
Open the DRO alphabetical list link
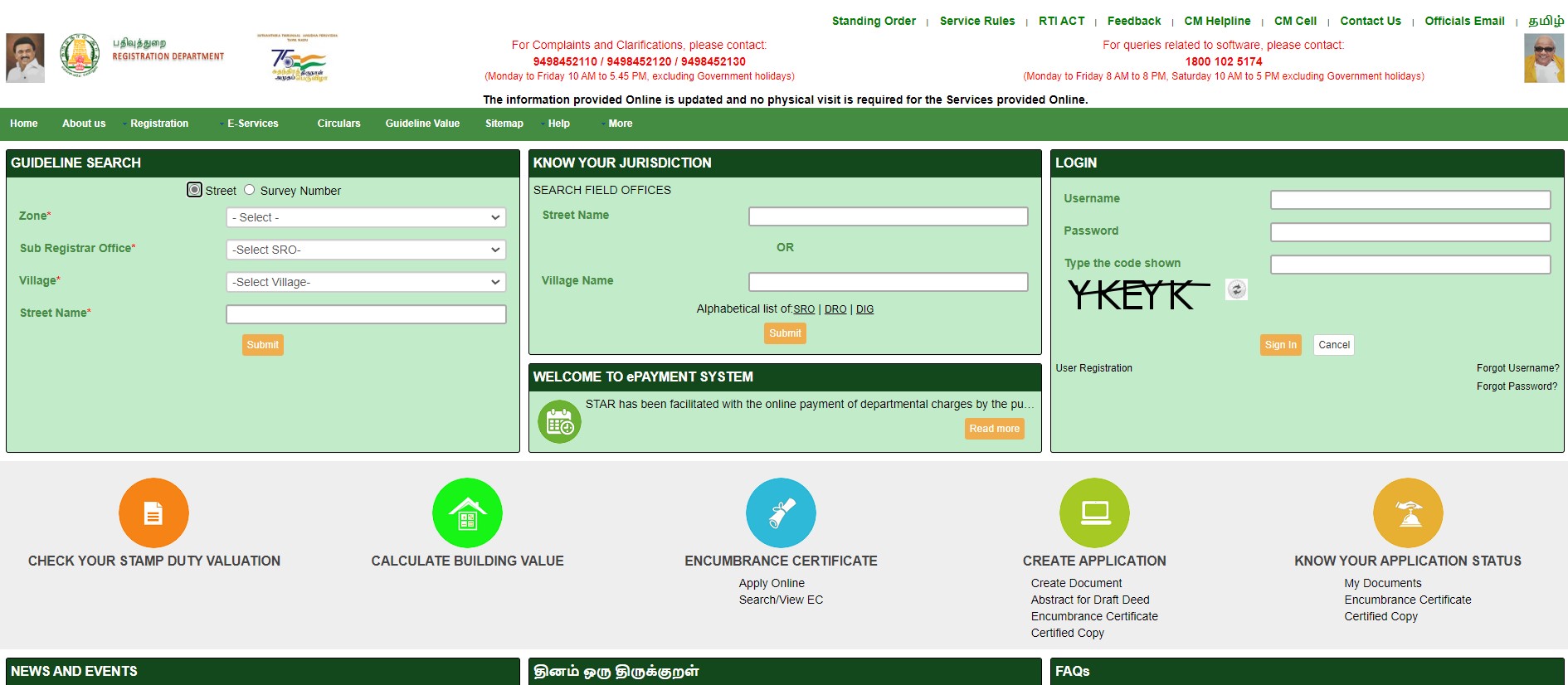point(835,309)
